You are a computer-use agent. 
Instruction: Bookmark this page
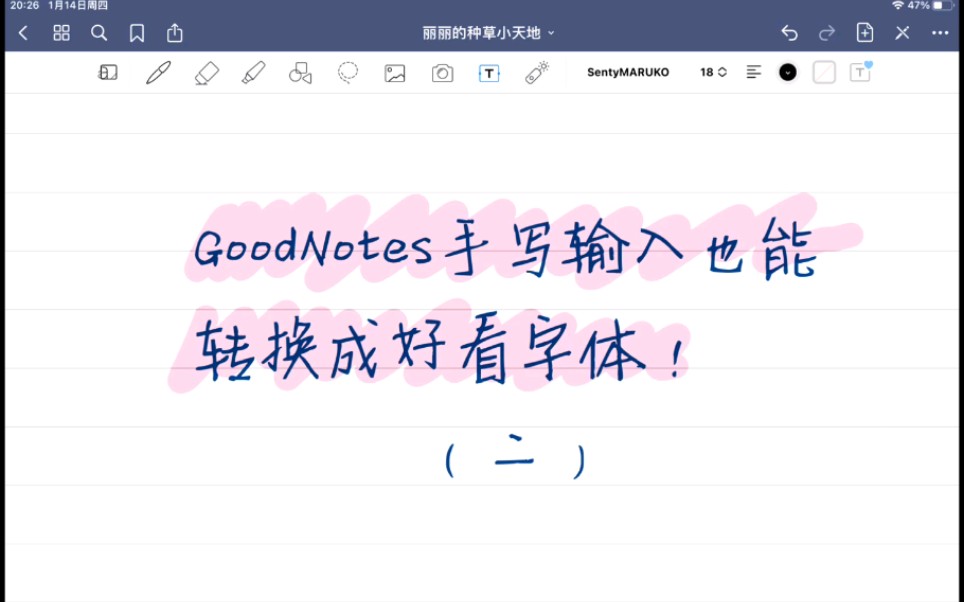(136, 33)
